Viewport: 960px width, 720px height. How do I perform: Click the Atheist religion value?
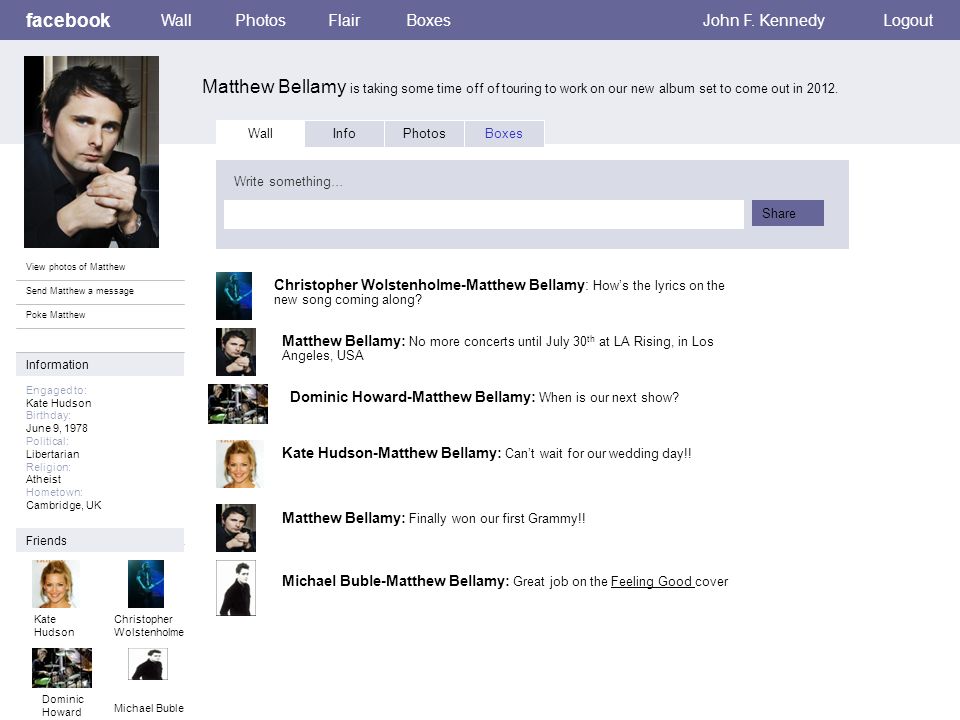[43, 479]
